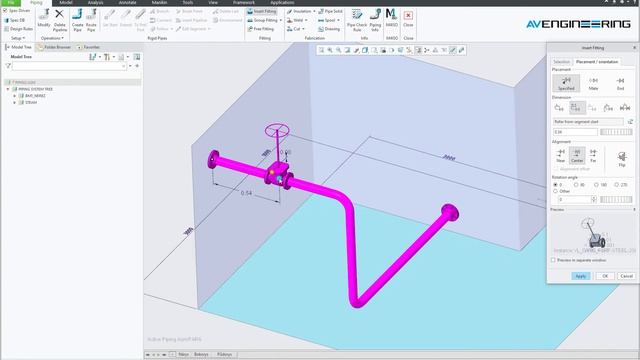Click the Pipe Solid tool
Image resolution: width=640 pixels, height=360 pixels.
tap(330, 11)
